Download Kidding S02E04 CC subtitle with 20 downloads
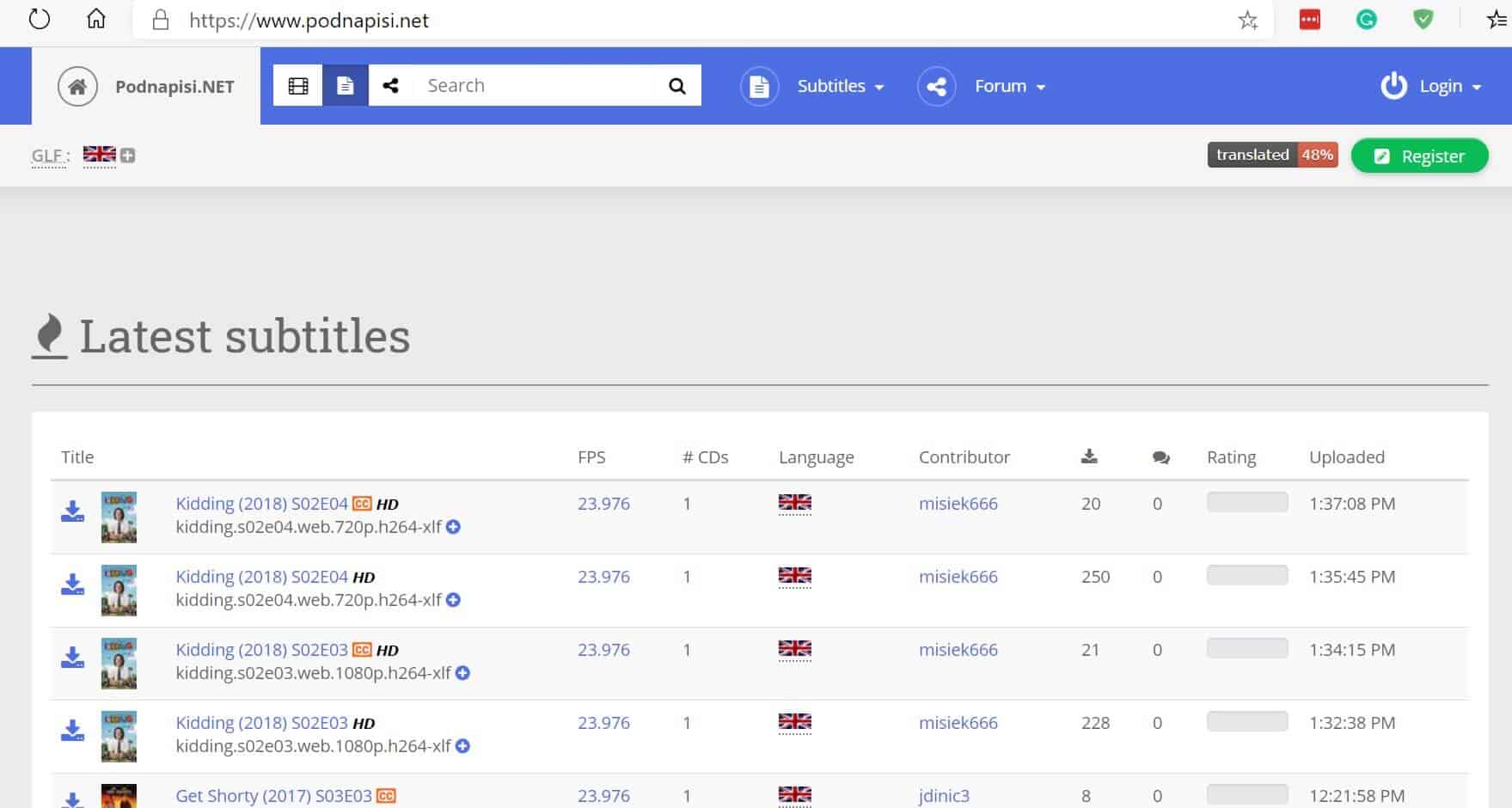This screenshot has width=1512, height=808. pos(73,511)
